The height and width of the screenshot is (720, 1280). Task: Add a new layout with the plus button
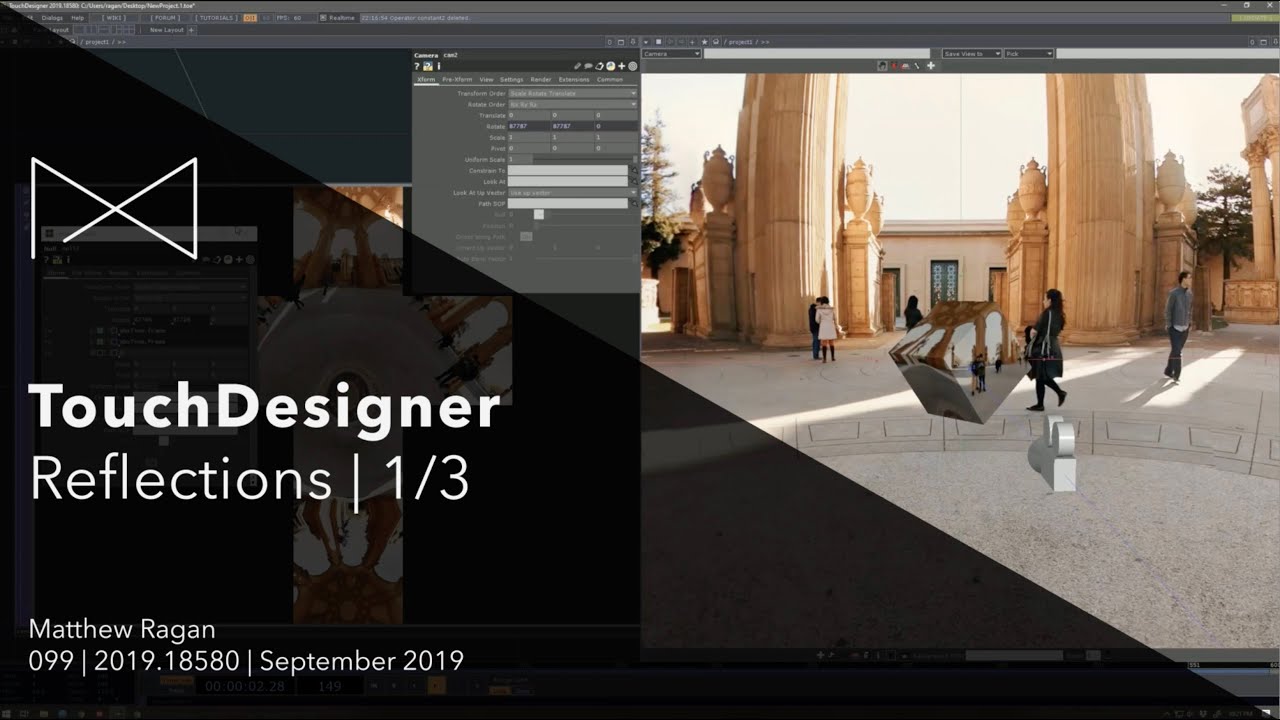point(191,30)
